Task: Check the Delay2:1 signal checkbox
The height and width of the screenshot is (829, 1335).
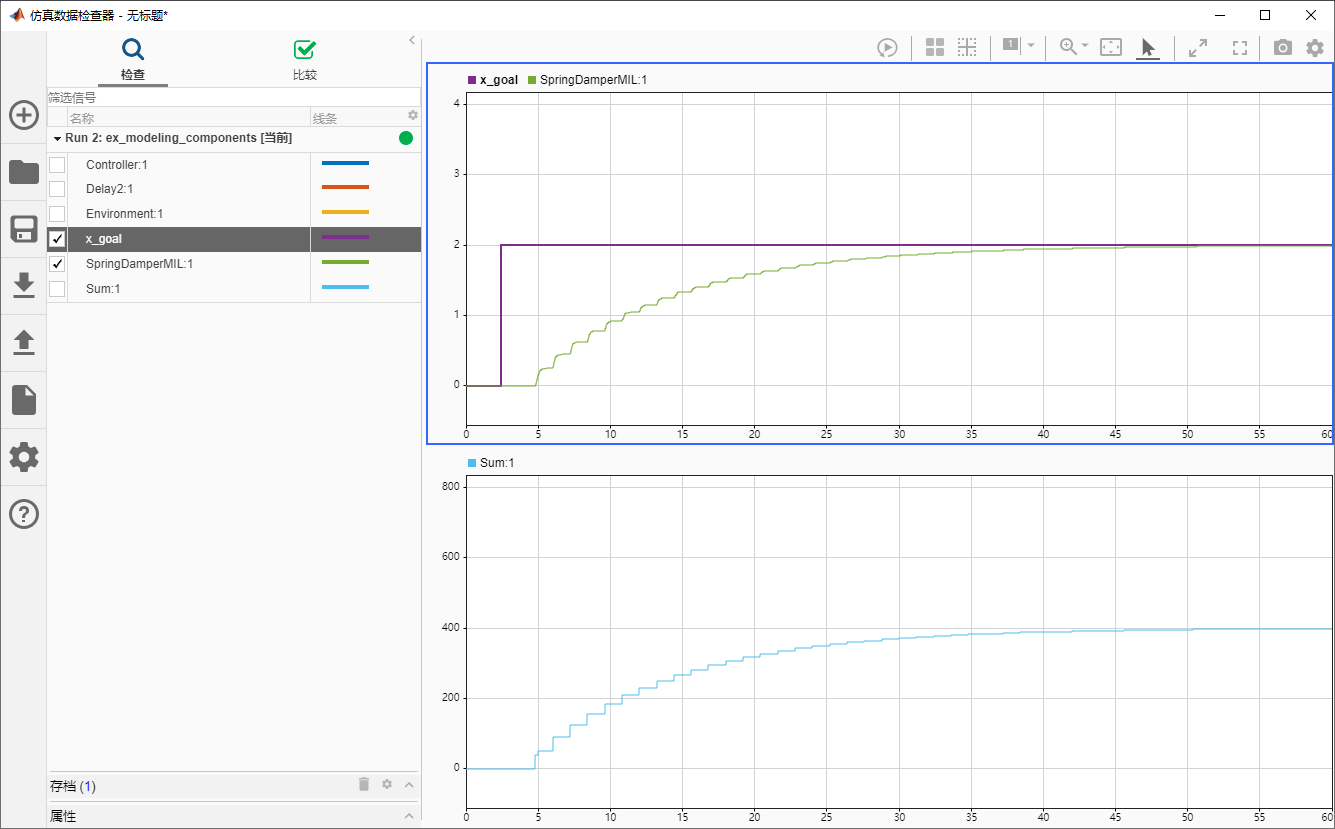Action: (57, 189)
